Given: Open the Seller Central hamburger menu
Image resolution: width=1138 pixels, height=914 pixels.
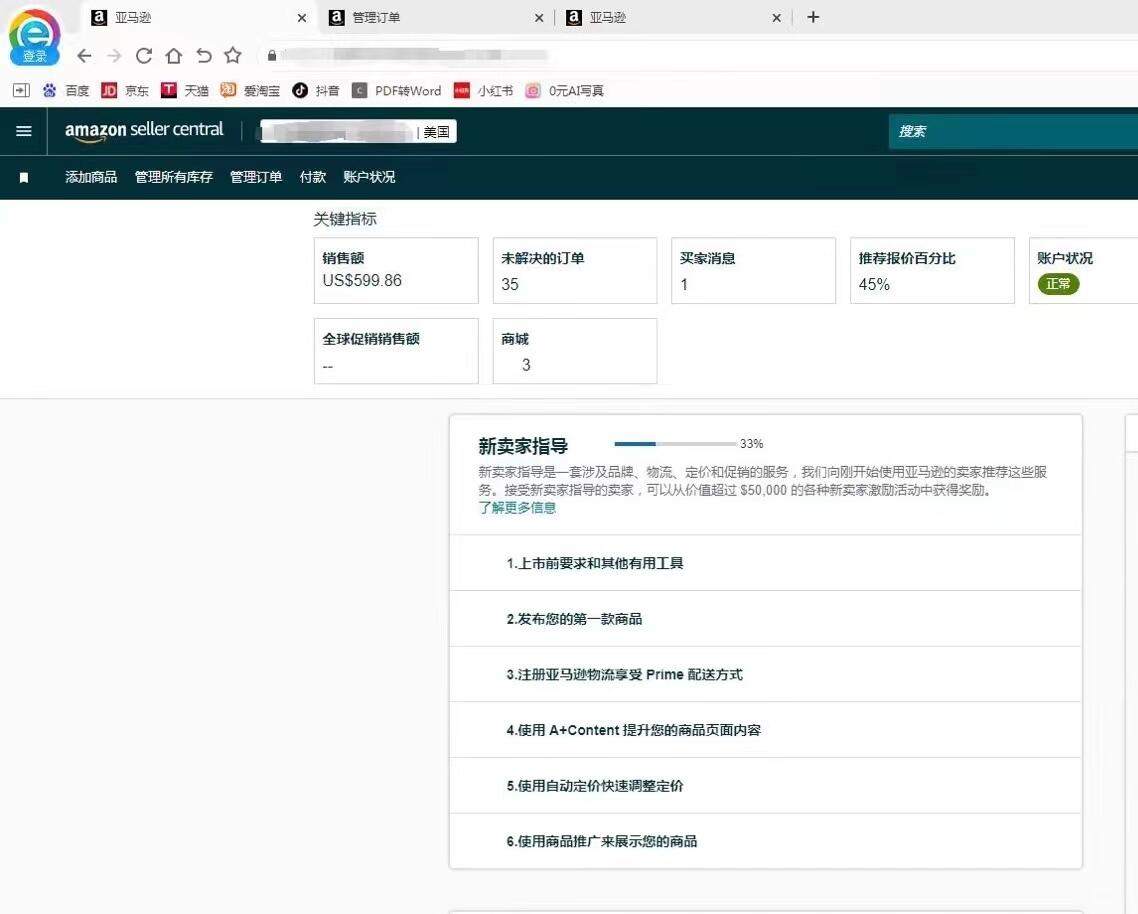Looking at the screenshot, I should 24,131.
